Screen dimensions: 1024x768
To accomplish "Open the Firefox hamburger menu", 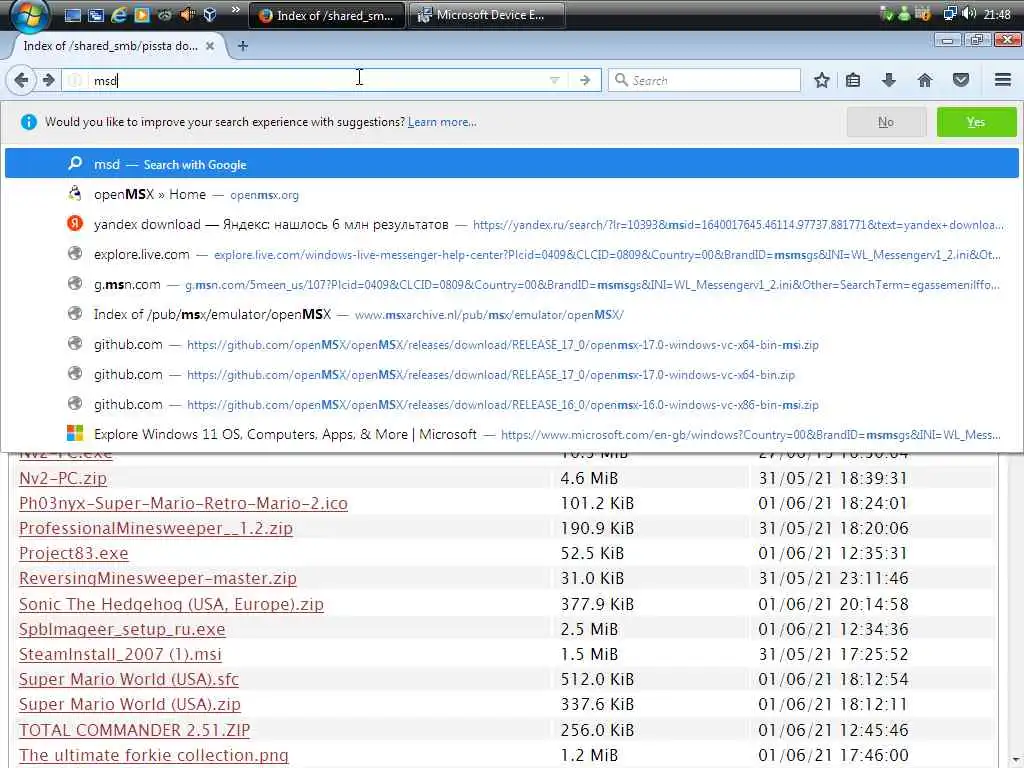I will [1003, 80].
